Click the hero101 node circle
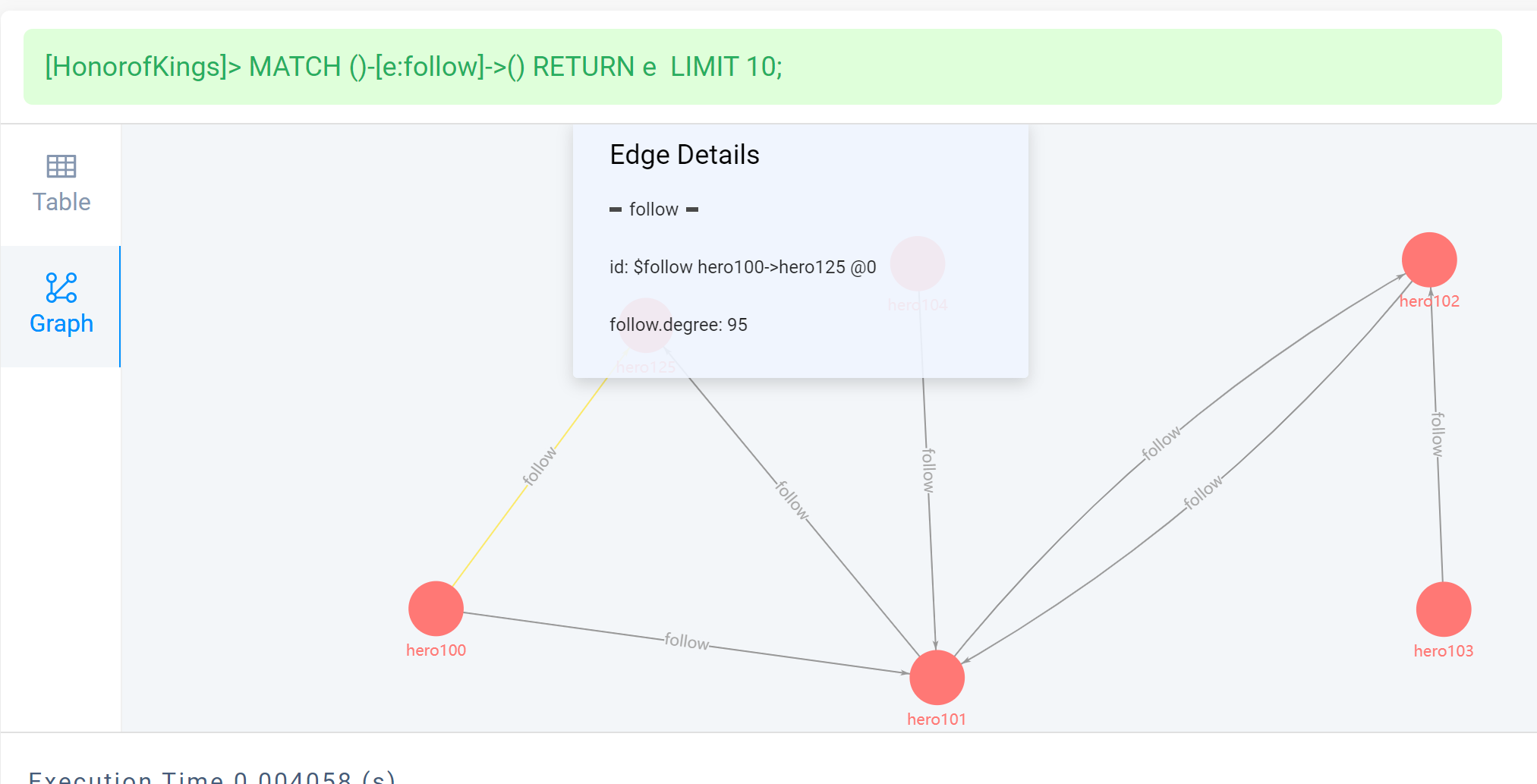 (937, 678)
